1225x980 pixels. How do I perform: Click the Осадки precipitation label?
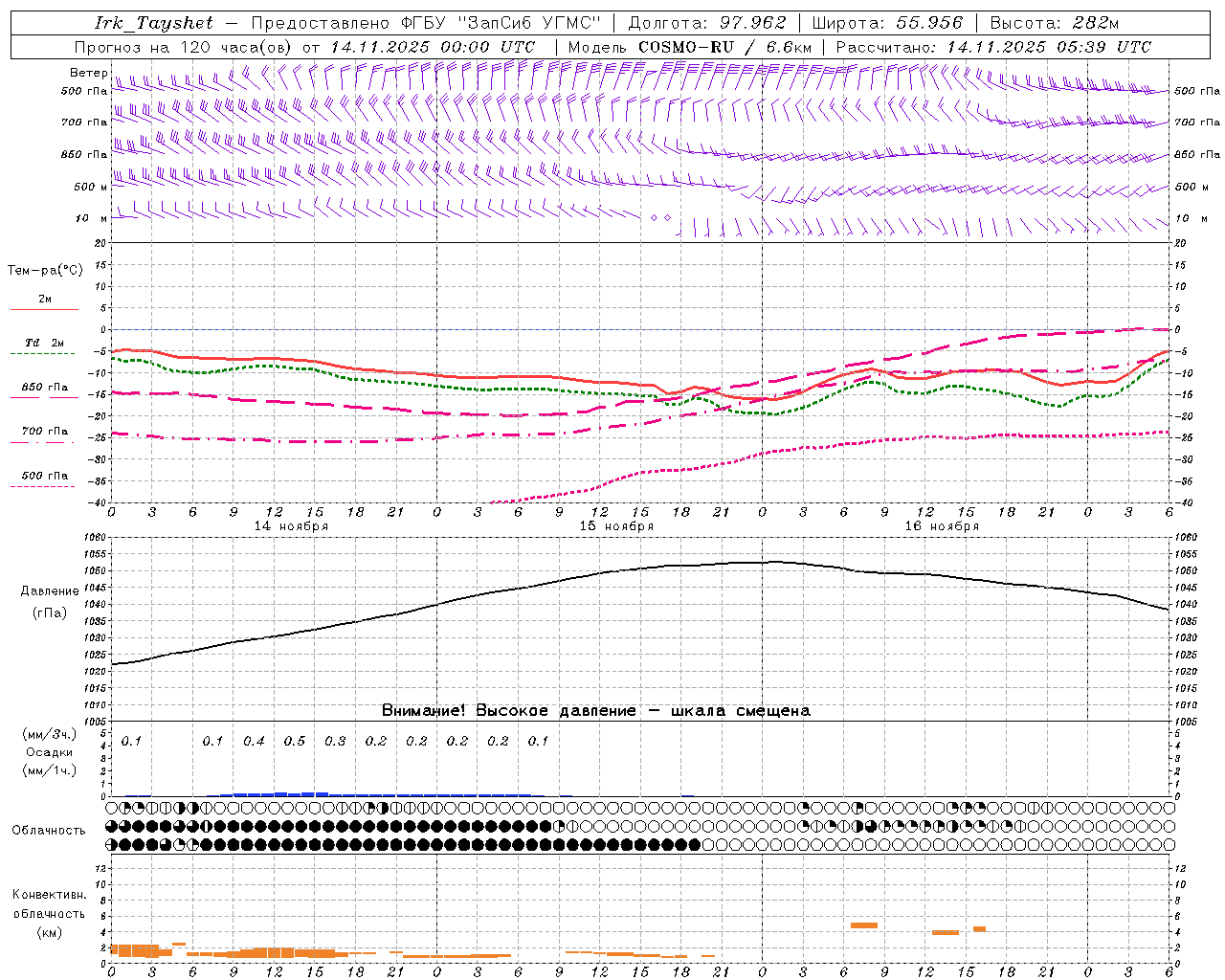pos(50,752)
